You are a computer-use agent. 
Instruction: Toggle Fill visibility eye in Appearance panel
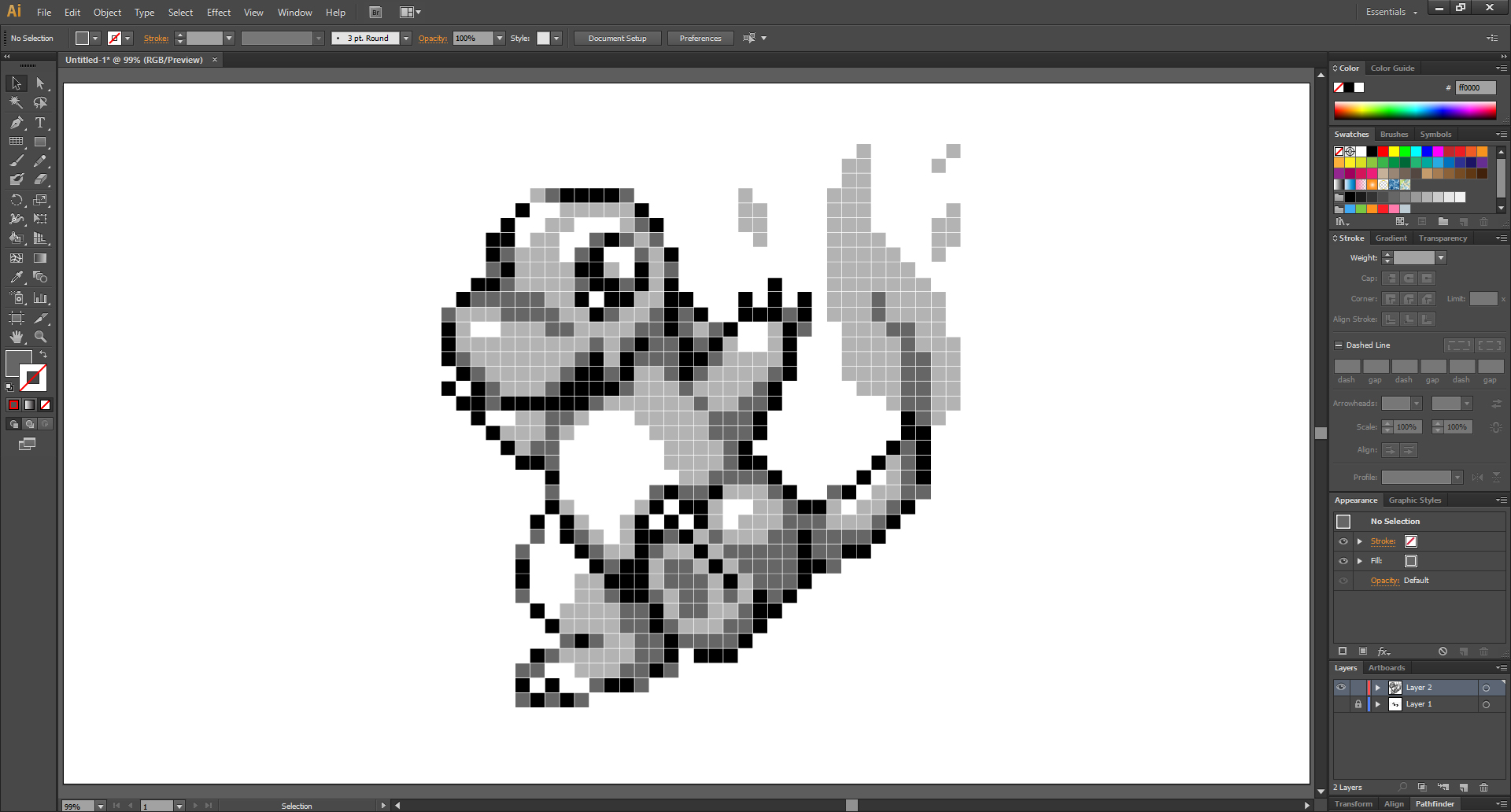click(1343, 561)
